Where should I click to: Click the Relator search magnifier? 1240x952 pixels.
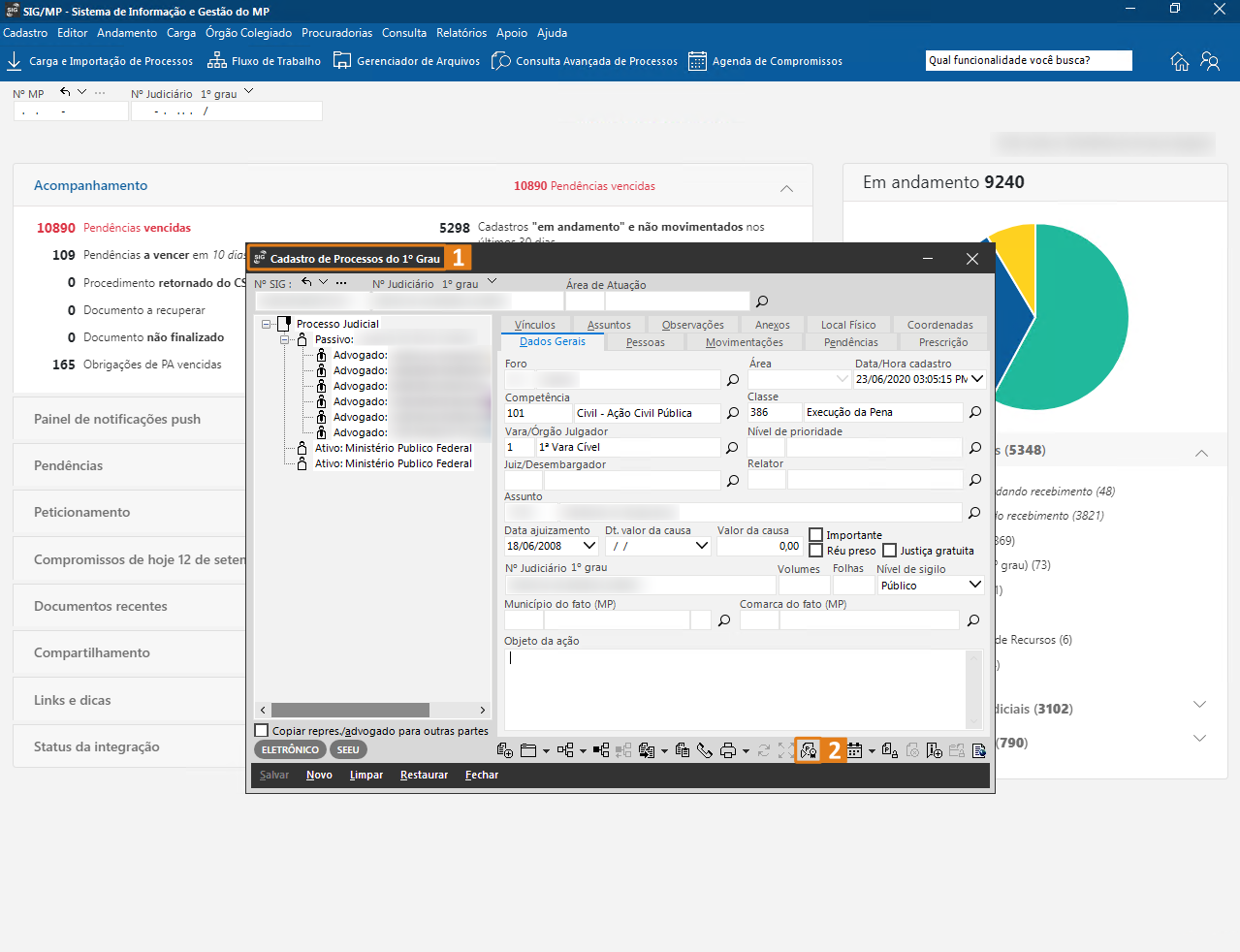pos(975,480)
